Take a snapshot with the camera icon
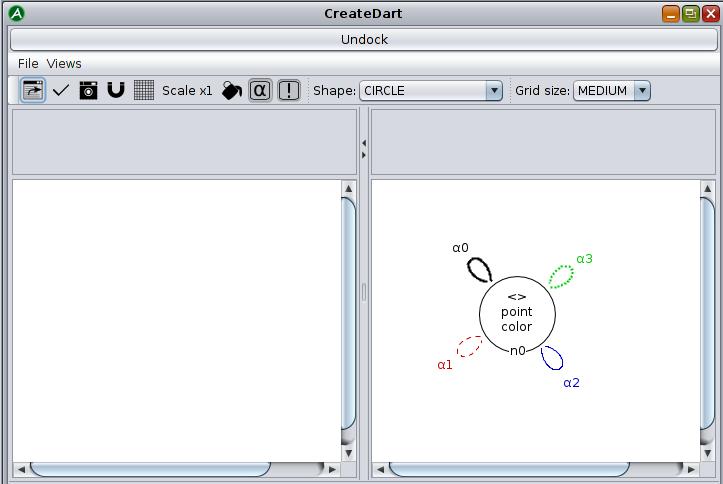 88,90
